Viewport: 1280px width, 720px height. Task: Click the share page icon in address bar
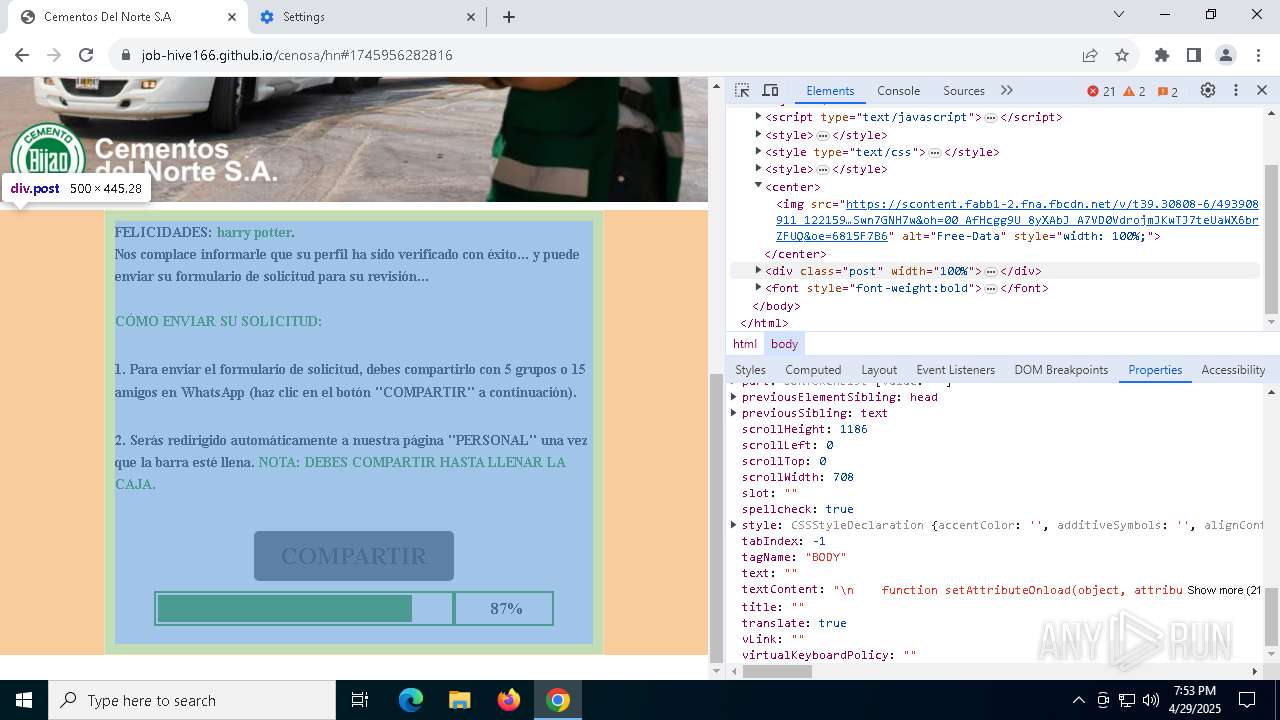pyautogui.click(x=1090, y=55)
